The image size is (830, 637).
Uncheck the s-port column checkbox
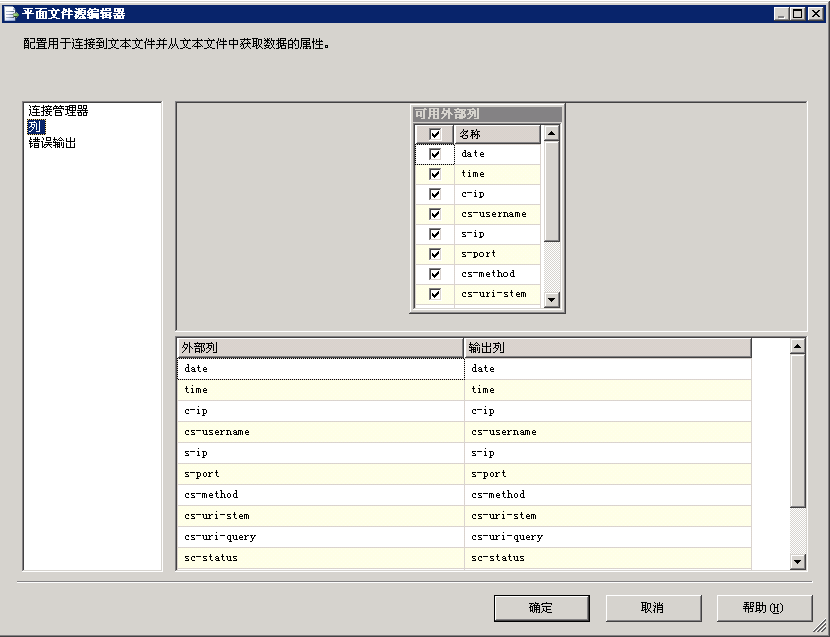[x=435, y=254]
